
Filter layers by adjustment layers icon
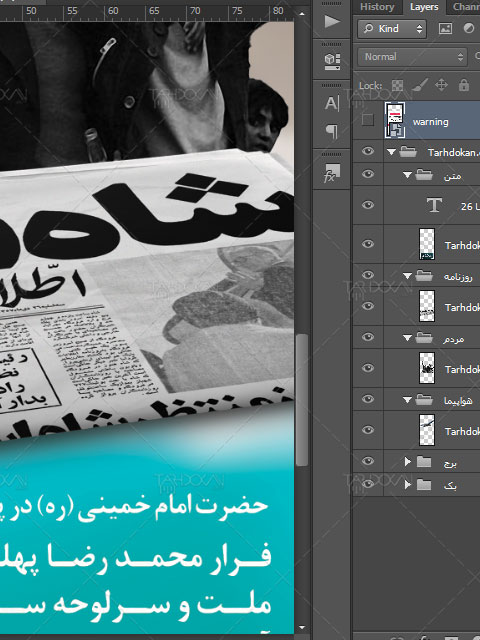tap(469, 28)
